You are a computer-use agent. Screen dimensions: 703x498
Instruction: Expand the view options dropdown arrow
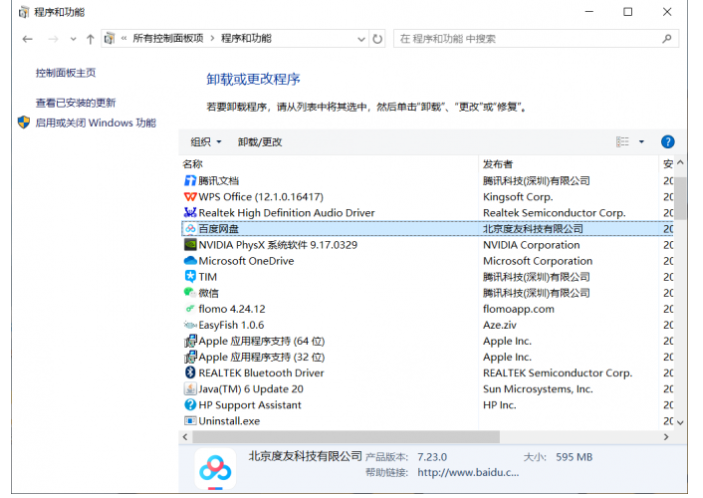[x=642, y=142]
